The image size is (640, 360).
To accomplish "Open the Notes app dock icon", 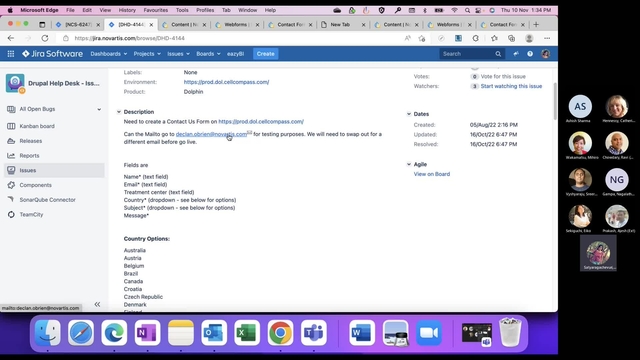I will pos(181,333).
